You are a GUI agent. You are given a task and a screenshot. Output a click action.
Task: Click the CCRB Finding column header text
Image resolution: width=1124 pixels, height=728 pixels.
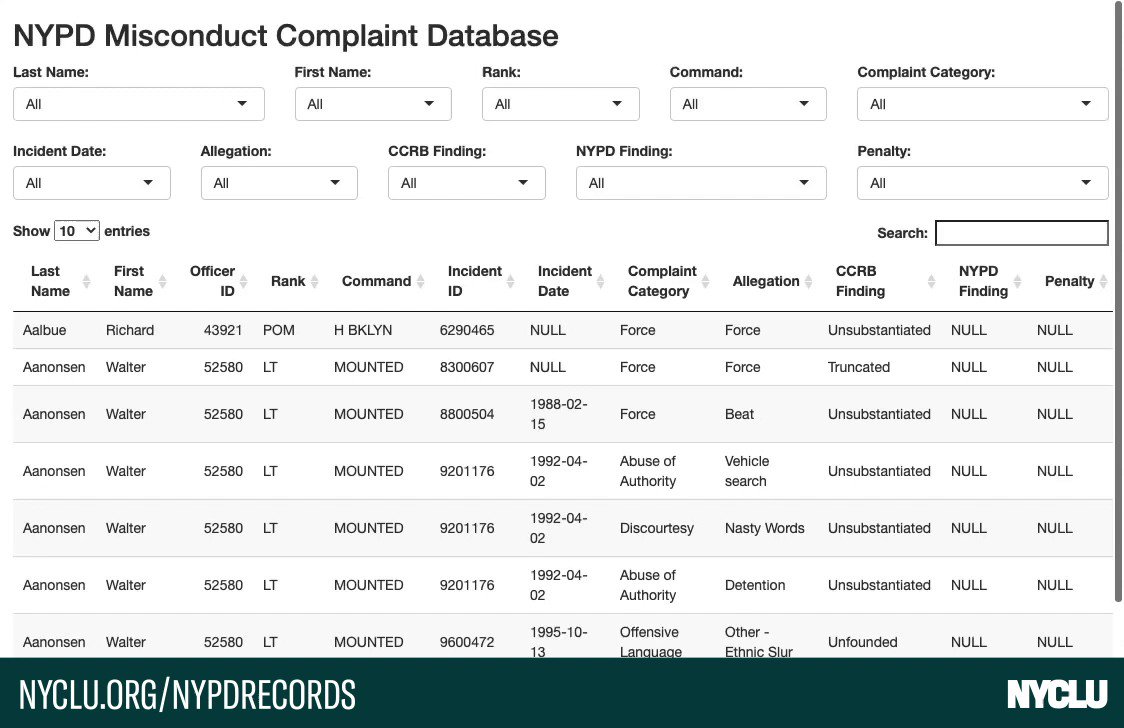pyautogui.click(x=860, y=281)
